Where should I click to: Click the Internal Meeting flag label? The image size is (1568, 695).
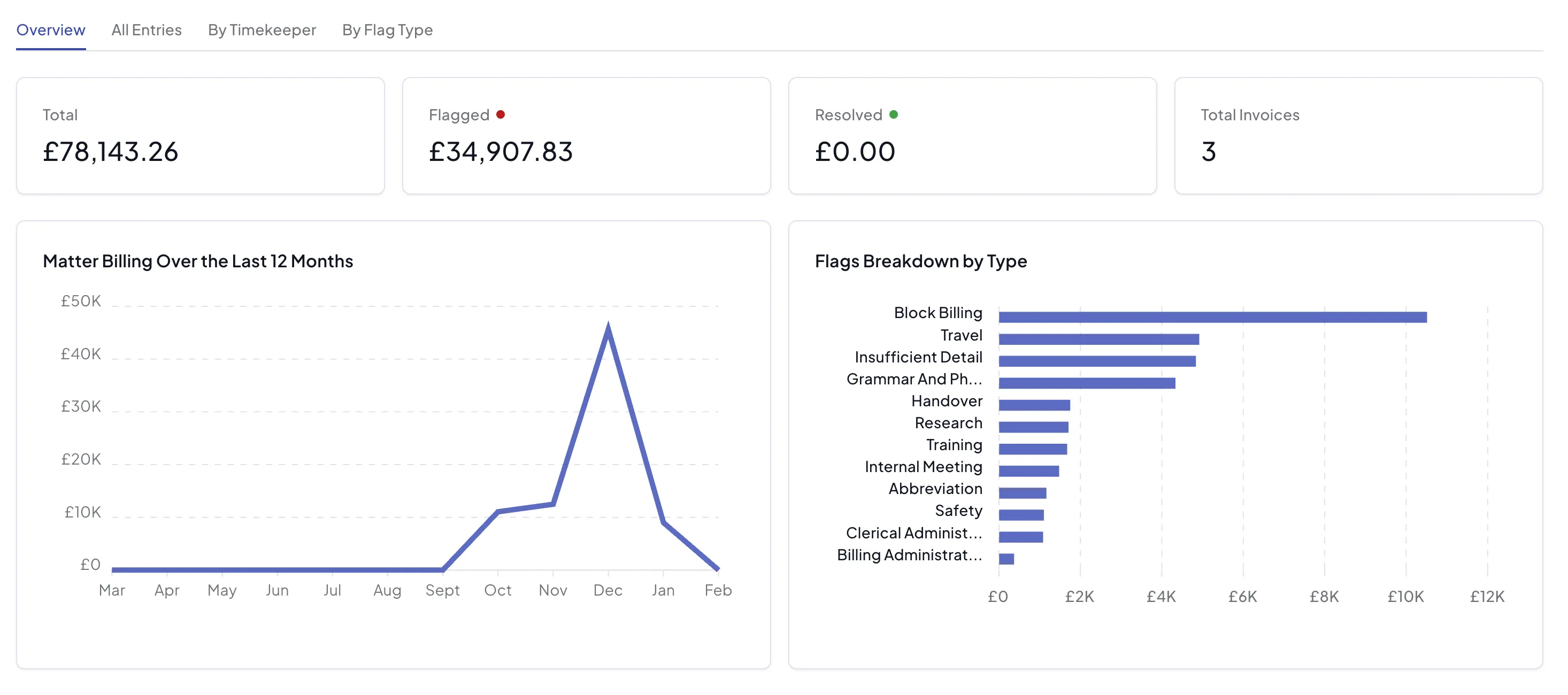point(923,467)
